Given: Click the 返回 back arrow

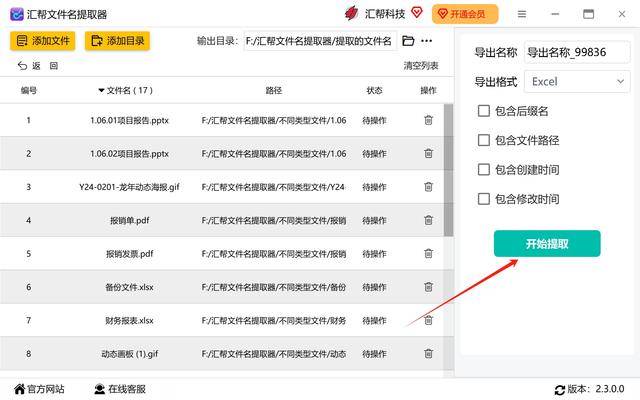Looking at the screenshot, I should (22, 66).
